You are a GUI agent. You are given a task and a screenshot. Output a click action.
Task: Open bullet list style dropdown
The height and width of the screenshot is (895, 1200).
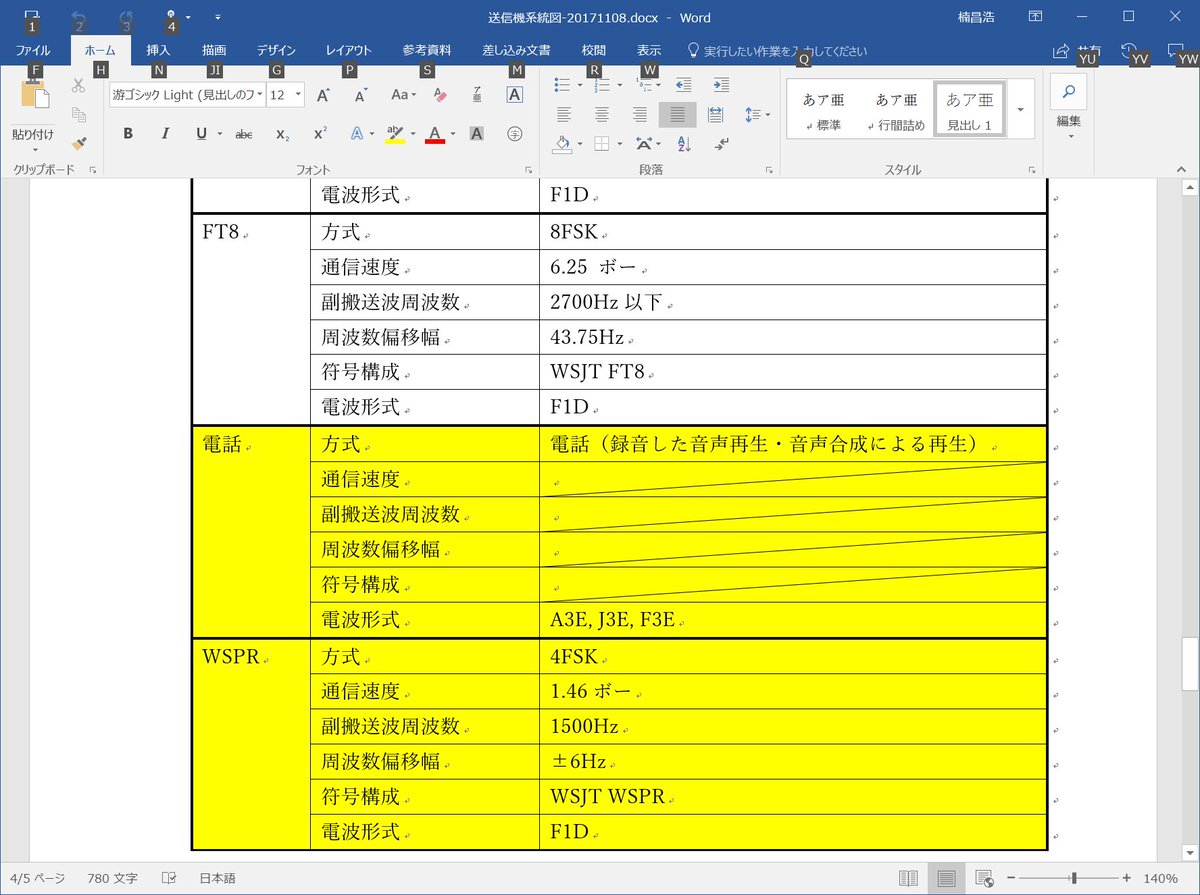click(582, 85)
